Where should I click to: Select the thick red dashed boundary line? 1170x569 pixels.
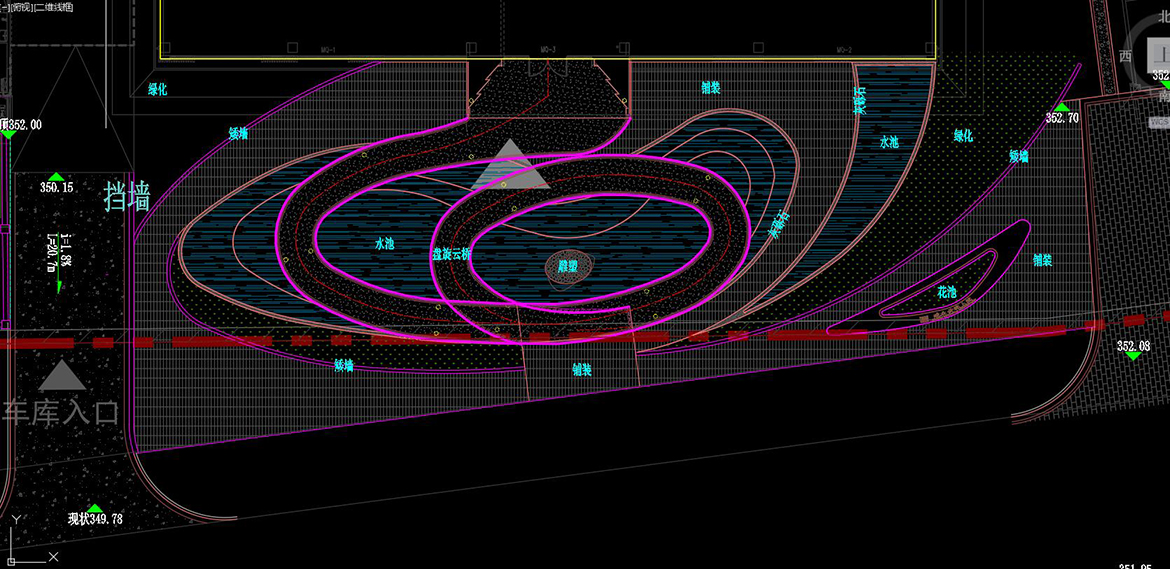point(585,337)
